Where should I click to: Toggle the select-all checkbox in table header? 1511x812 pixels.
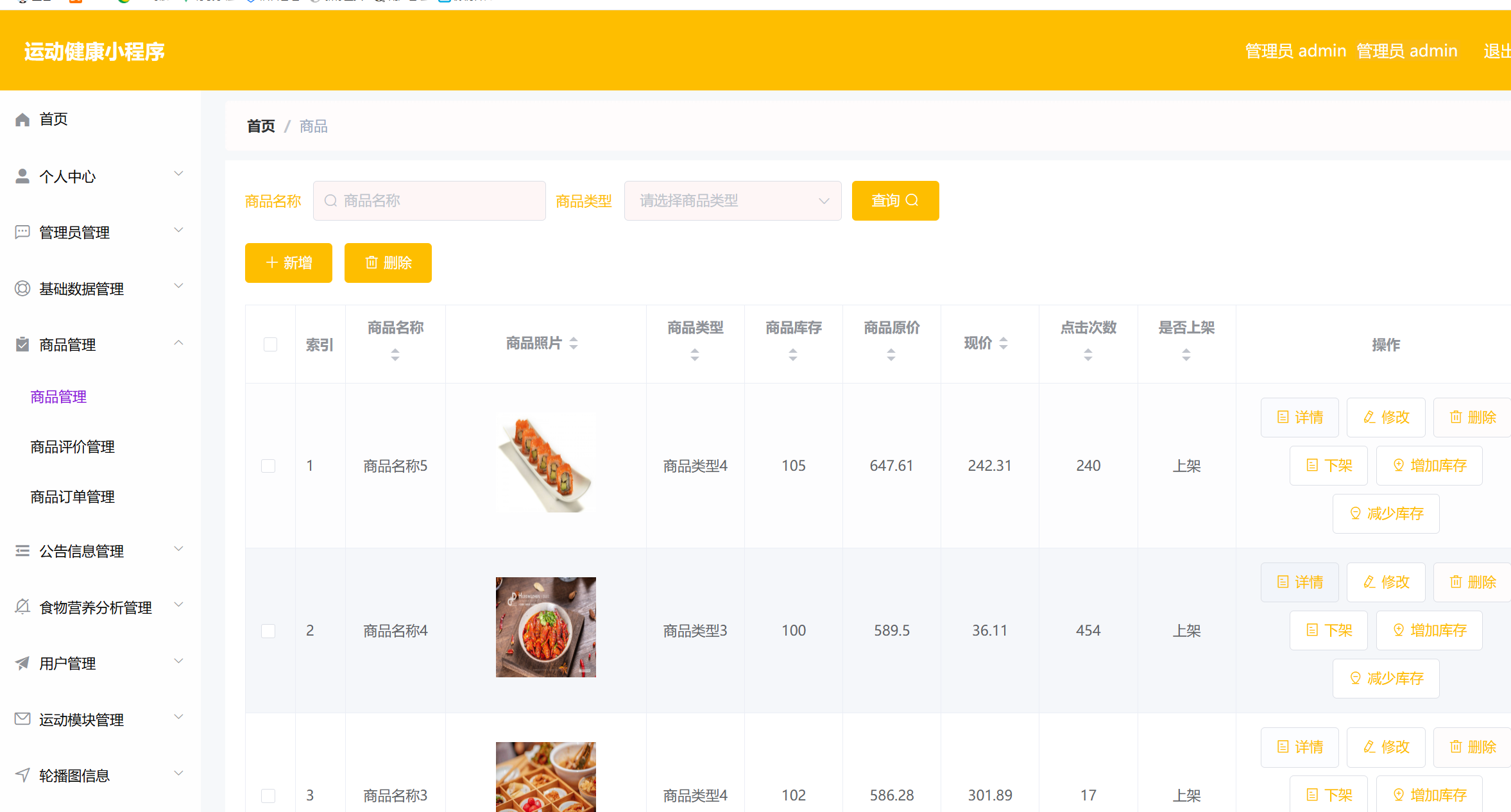[x=270, y=344]
